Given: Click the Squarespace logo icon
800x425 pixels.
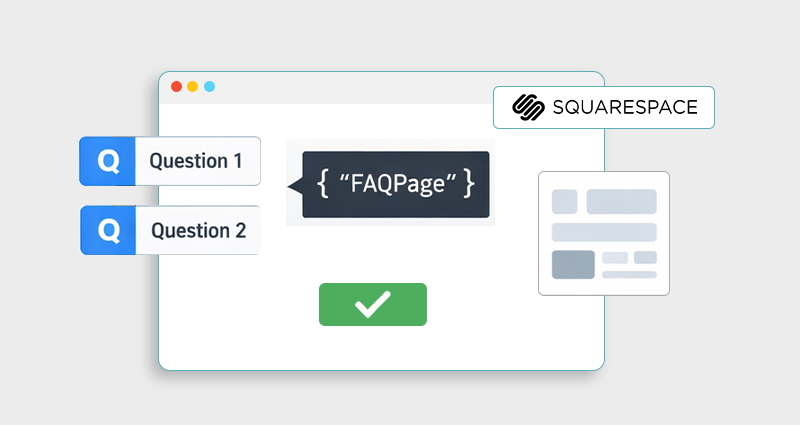Looking at the screenshot, I should coord(527,107).
